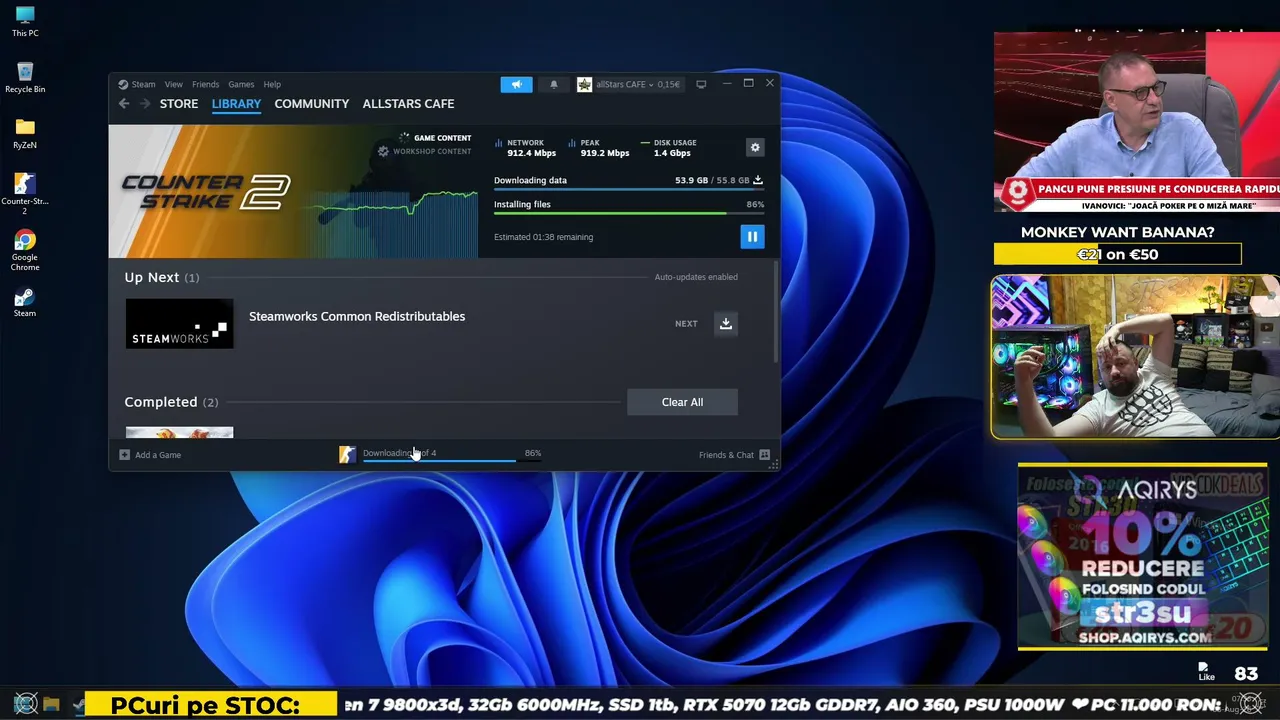Enter Big Picture mode via monitor icon

click(x=701, y=84)
